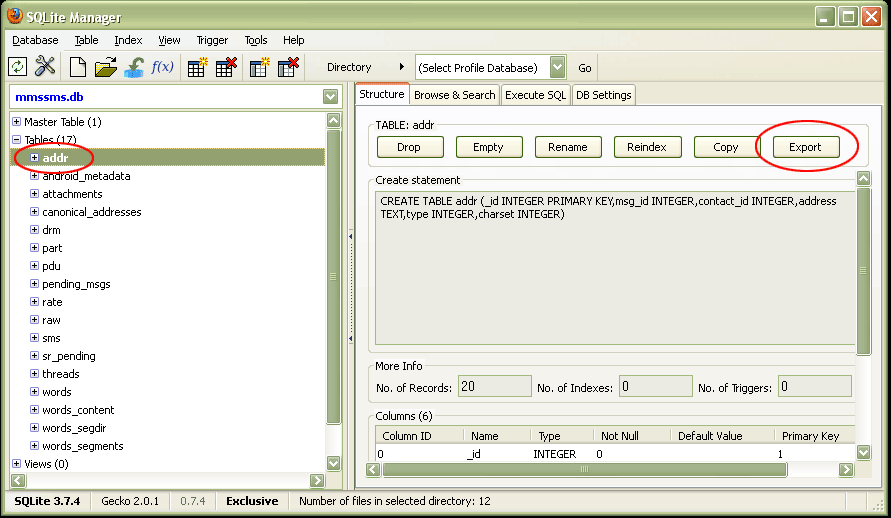Expand the addr table node
891x518 pixels.
(35, 157)
